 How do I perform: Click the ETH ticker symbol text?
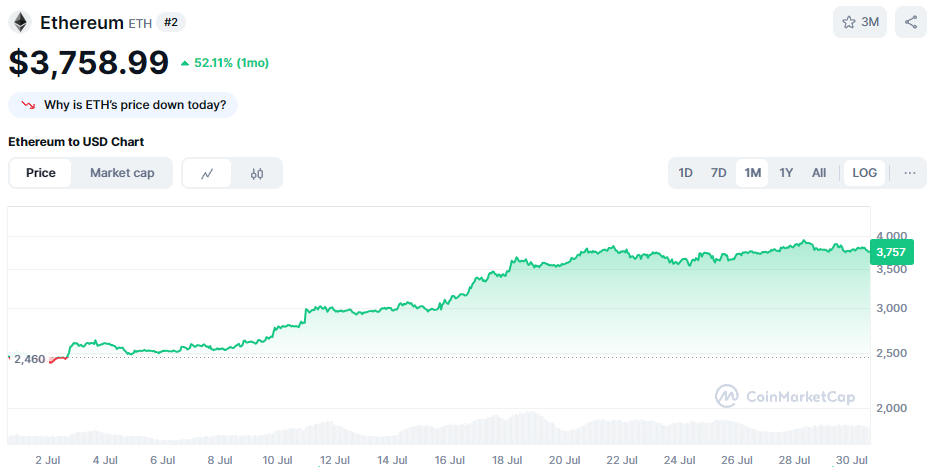click(140, 24)
